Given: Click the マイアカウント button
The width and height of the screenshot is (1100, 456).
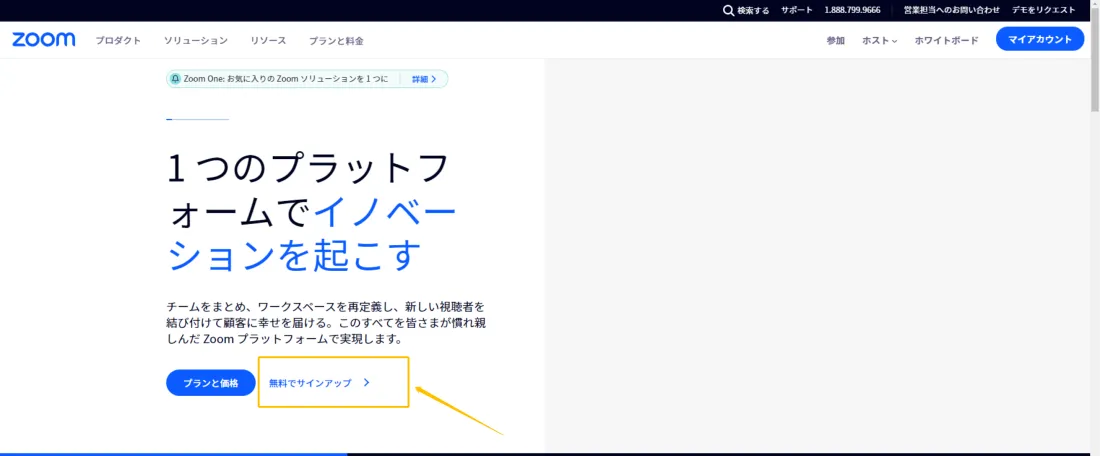Looking at the screenshot, I should pyautogui.click(x=1040, y=39).
